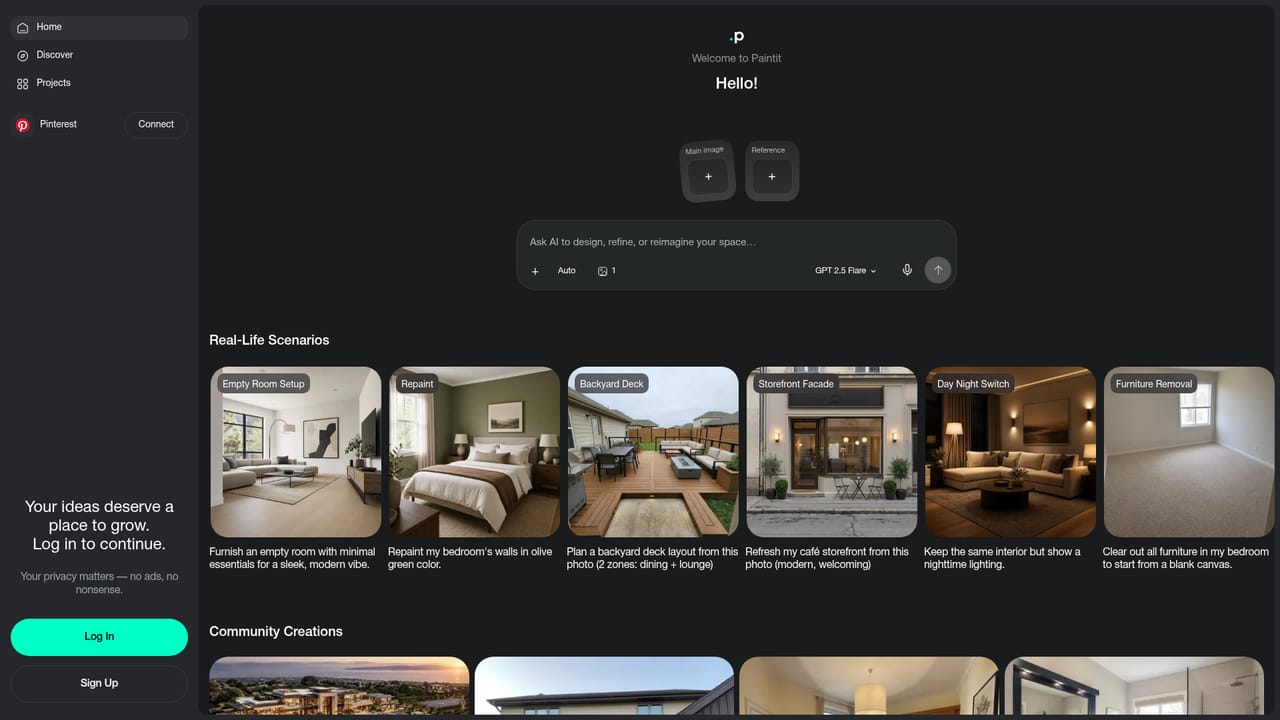Focus the Ask AI prompt input field
Screen dimensions: 1280x720
[736, 242]
